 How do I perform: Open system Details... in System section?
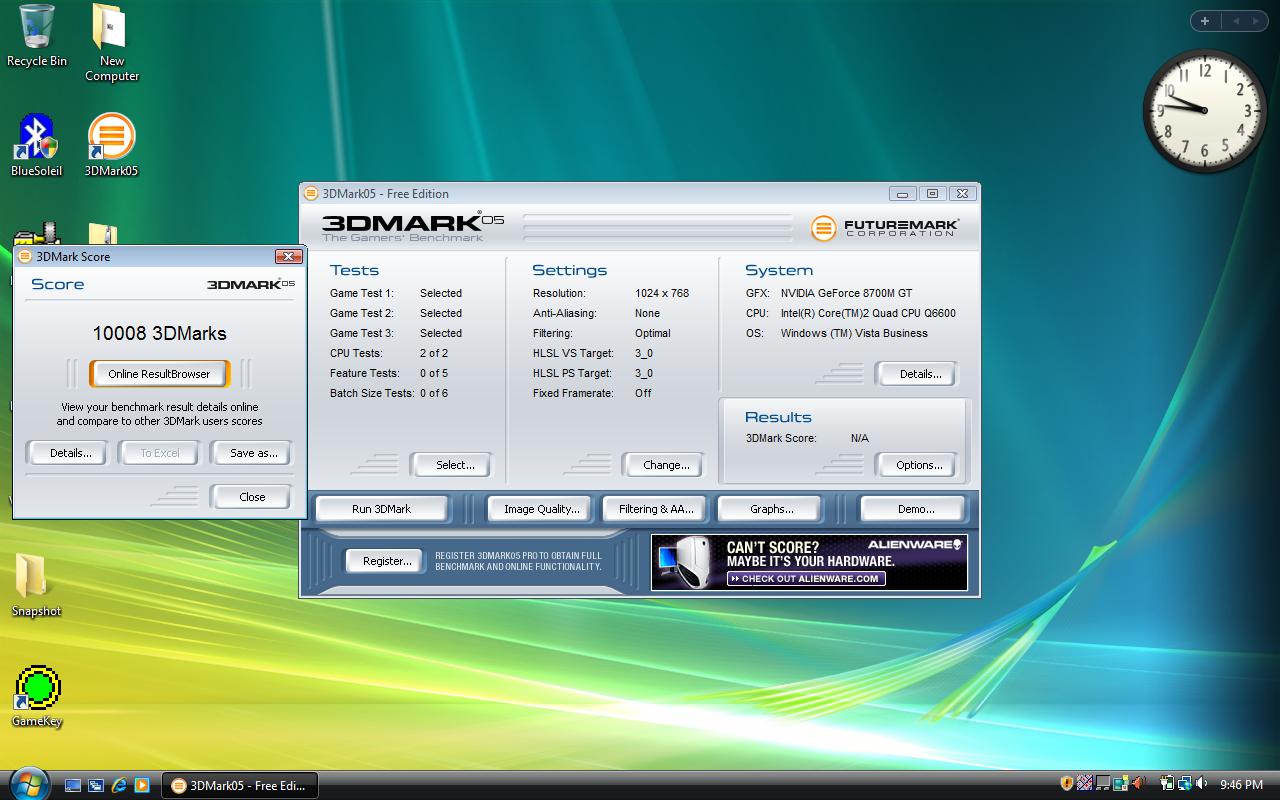[x=920, y=374]
